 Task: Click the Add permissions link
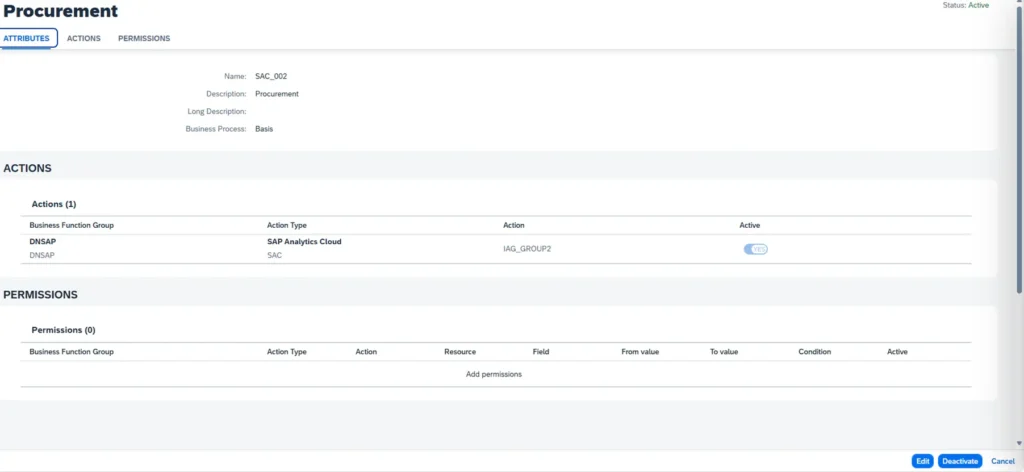(494, 374)
